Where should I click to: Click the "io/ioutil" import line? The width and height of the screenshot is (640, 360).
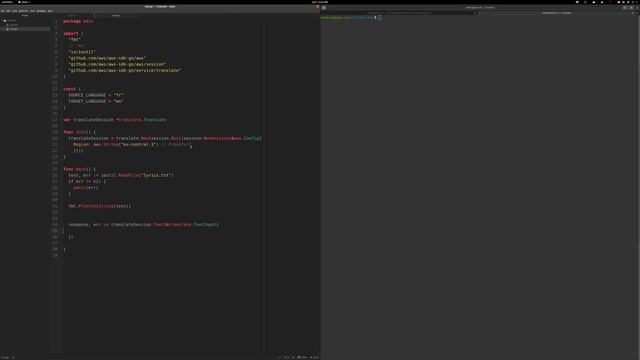click(82, 52)
